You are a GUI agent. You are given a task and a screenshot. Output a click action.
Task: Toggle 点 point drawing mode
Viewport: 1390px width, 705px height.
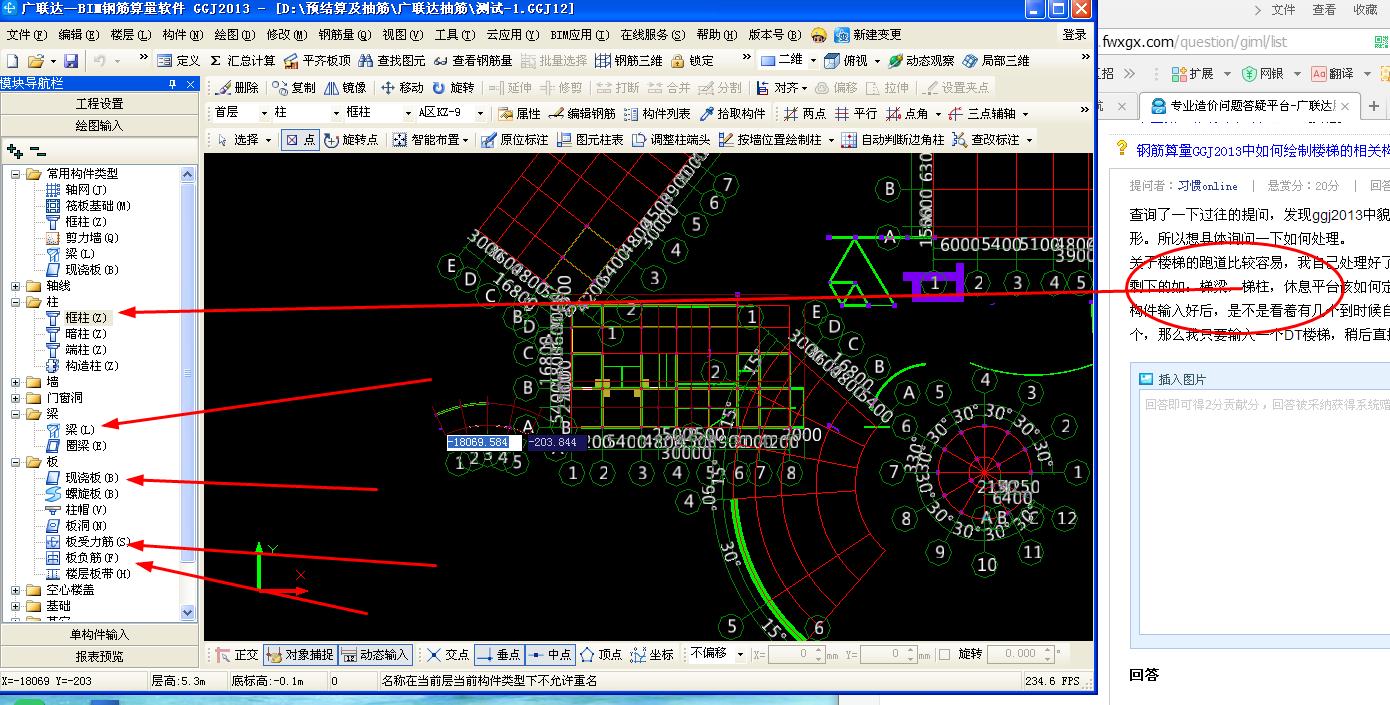tap(299, 140)
